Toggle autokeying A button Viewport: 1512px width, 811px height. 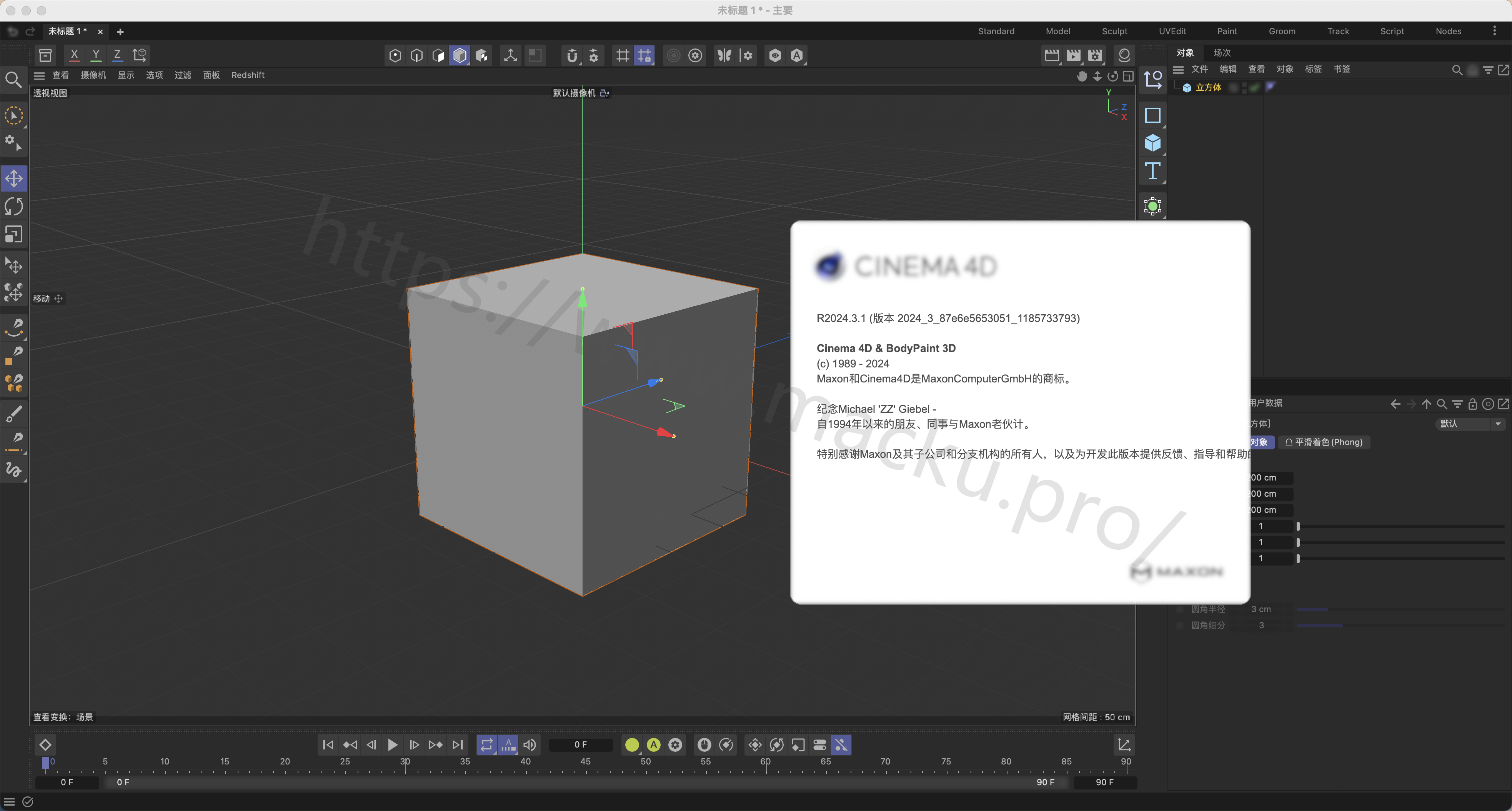click(x=653, y=745)
